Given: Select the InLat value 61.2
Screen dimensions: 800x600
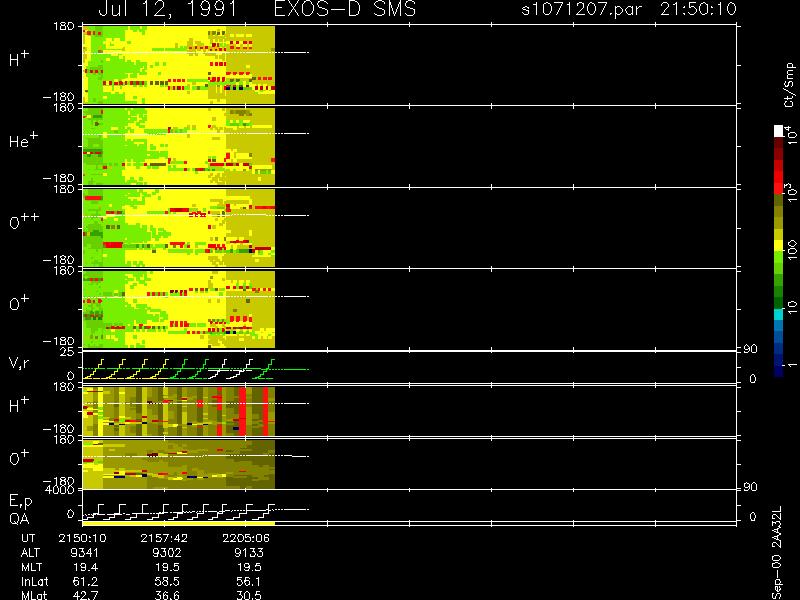Looking at the screenshot, I should coord(86,581).
